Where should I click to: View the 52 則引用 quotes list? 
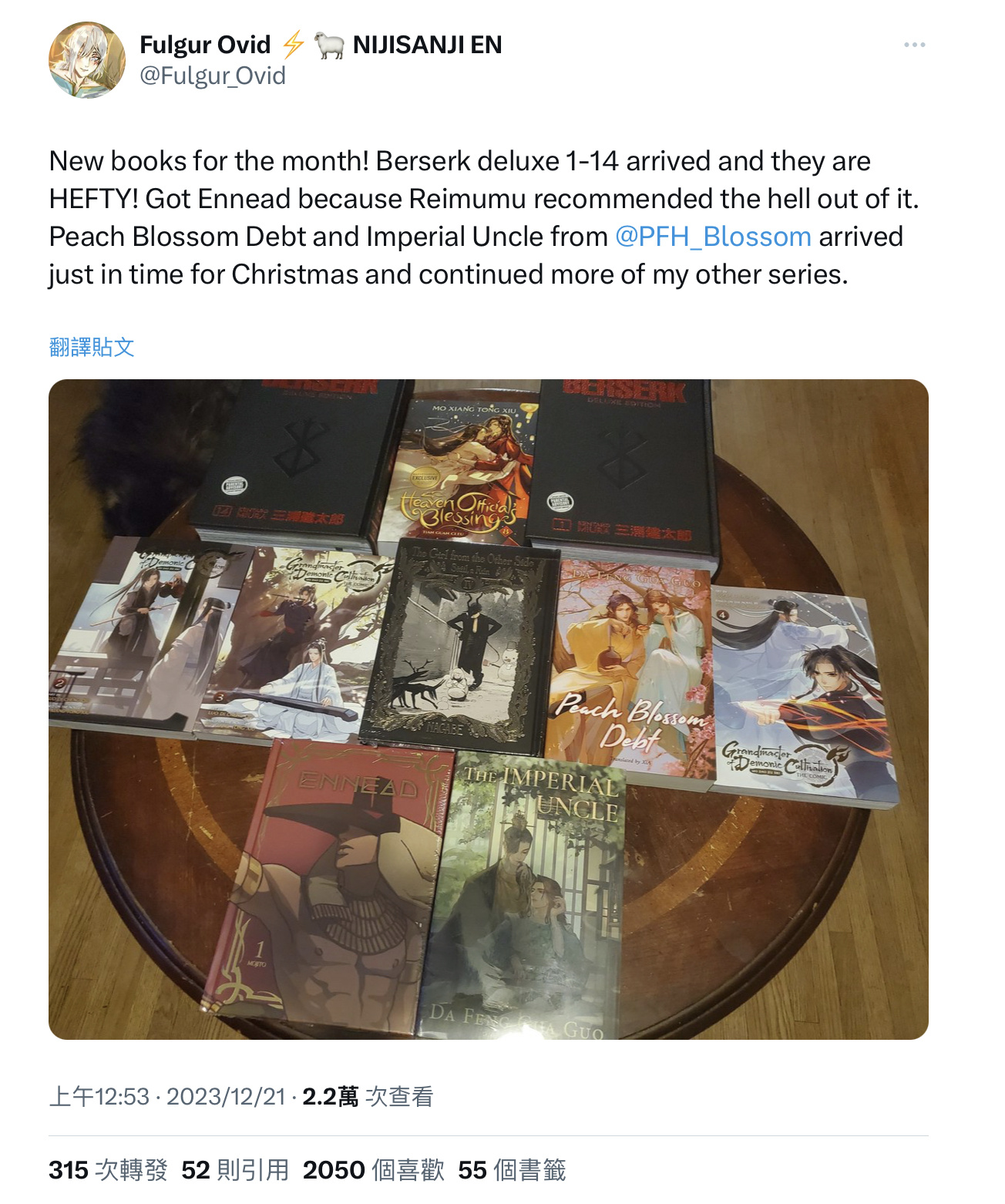click(x=235, y=1170)
